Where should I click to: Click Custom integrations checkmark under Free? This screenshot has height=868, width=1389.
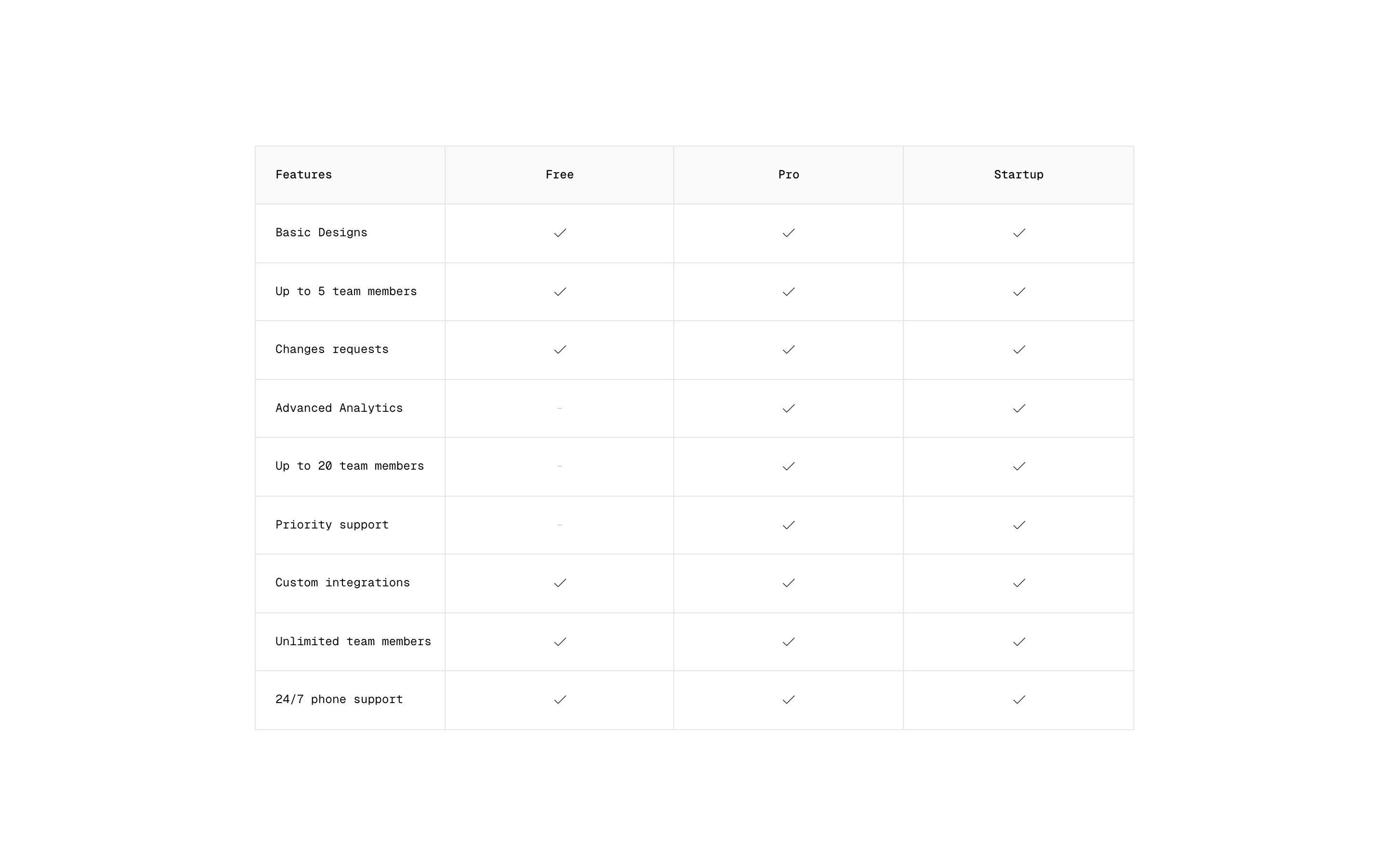click(559, 583)
